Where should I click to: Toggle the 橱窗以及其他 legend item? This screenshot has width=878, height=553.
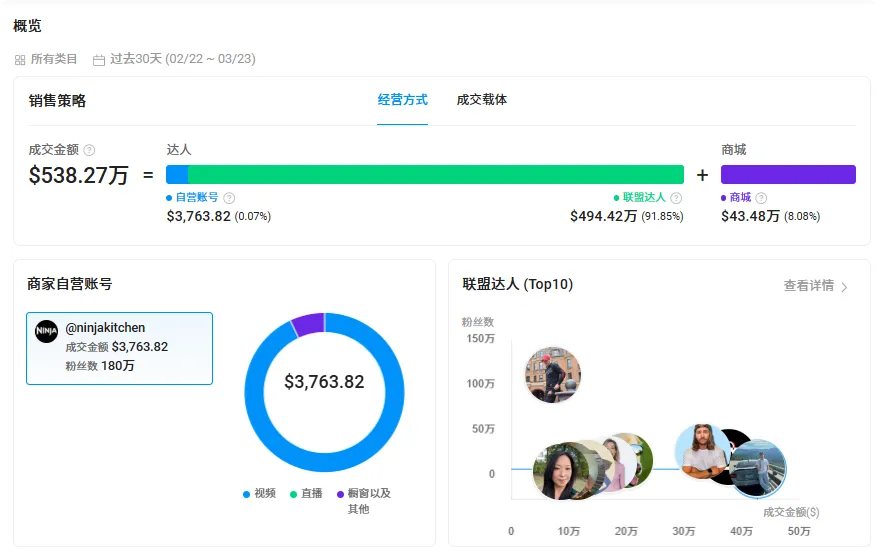(364, 494)
